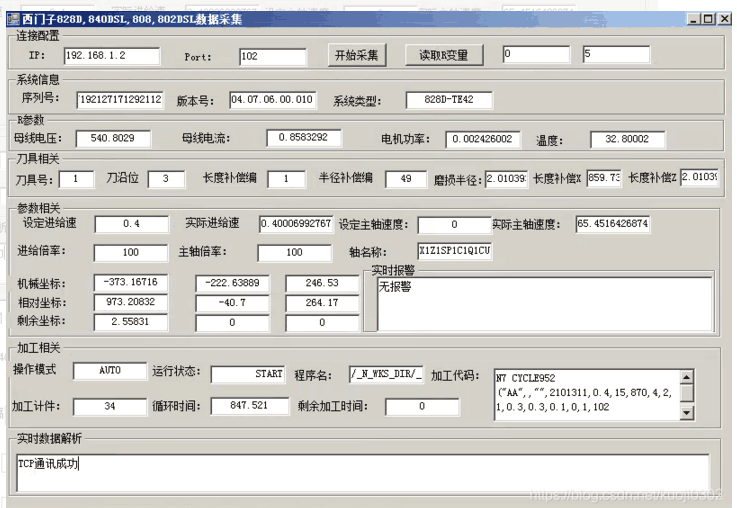Select the 序列号 field value
737x508 pixels.
coord(120,100)
